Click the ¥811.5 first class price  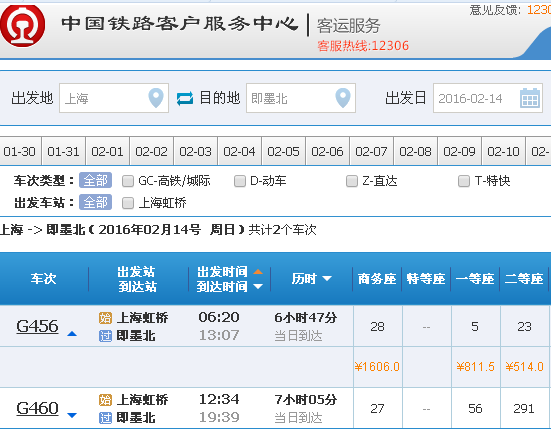pyautogui.click(x=475, y=367)
